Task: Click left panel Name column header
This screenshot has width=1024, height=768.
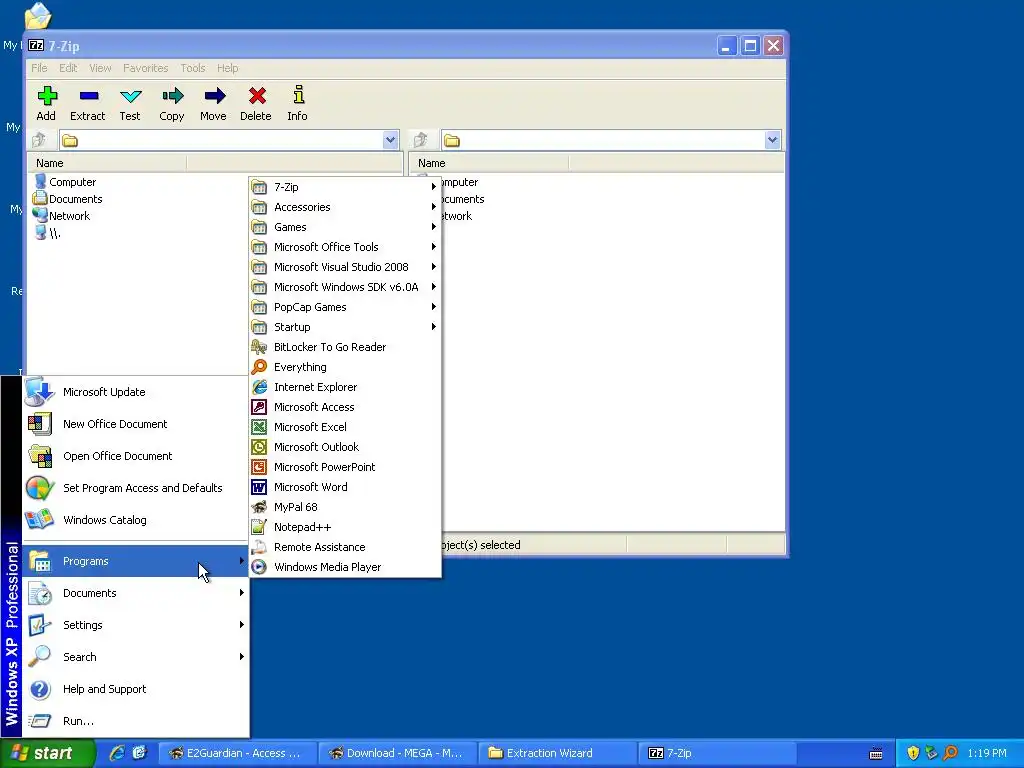Action: click(x=108, y=163)
